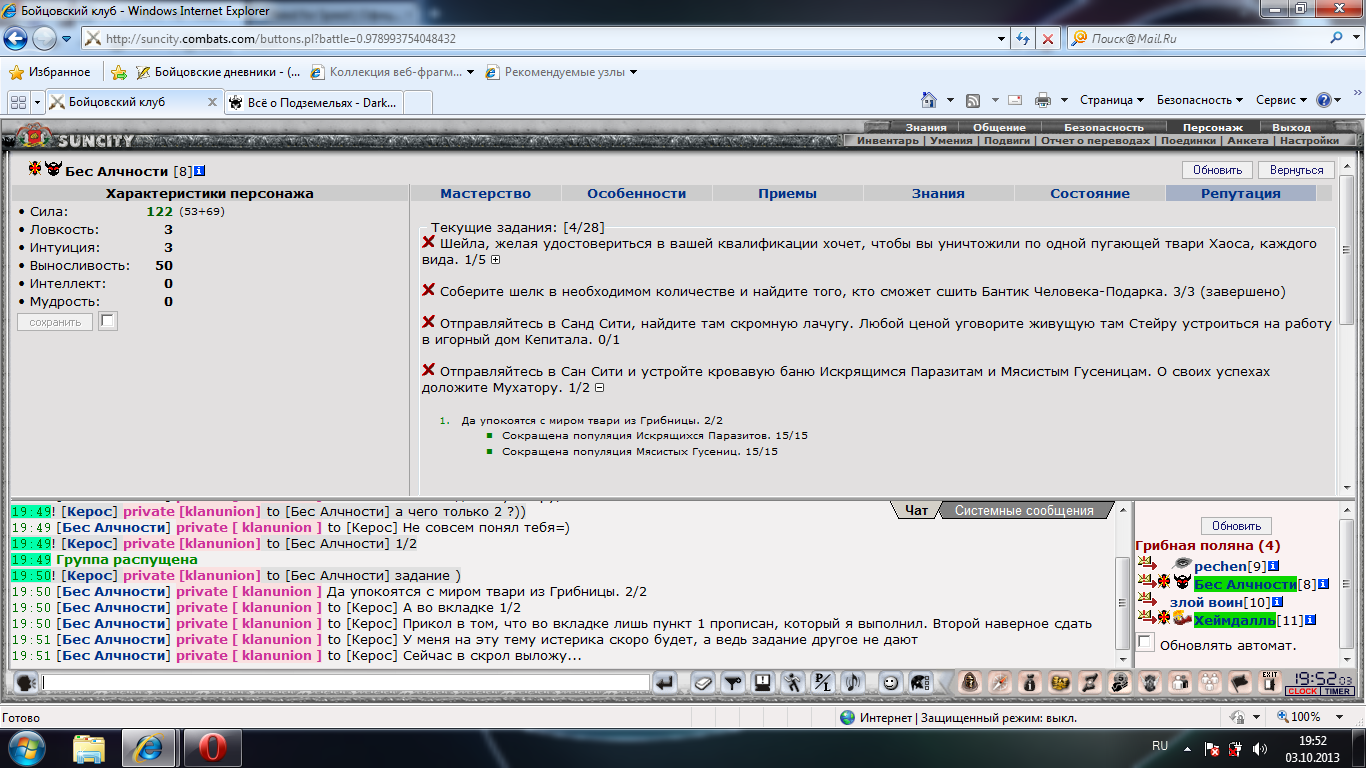Enable the Обновлять автомат. checkbox
1366x768 pixels.
pos(1146,642)
